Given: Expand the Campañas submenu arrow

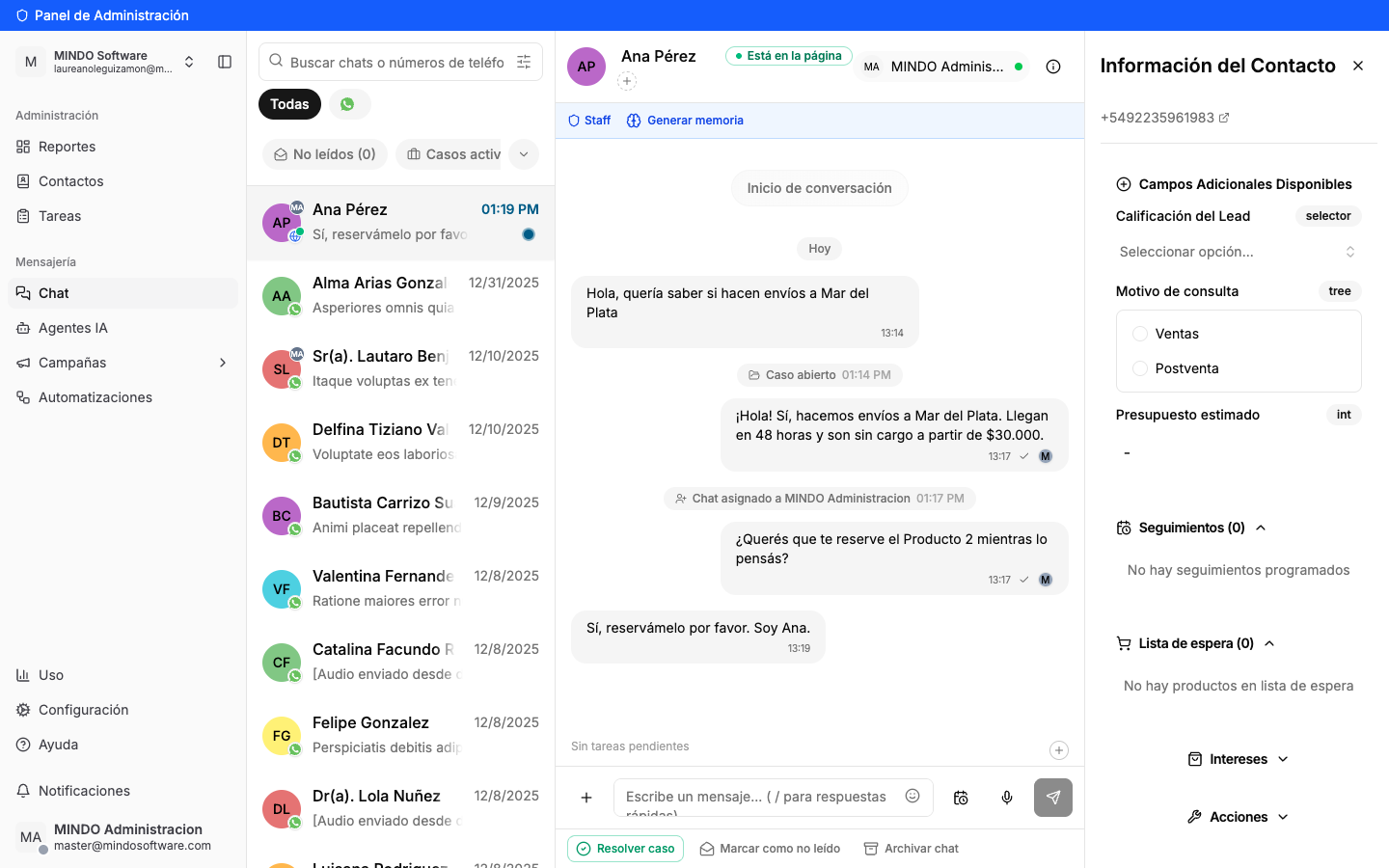Looking at the screenshot, I should pyautogui.click(x=223, y=363).
